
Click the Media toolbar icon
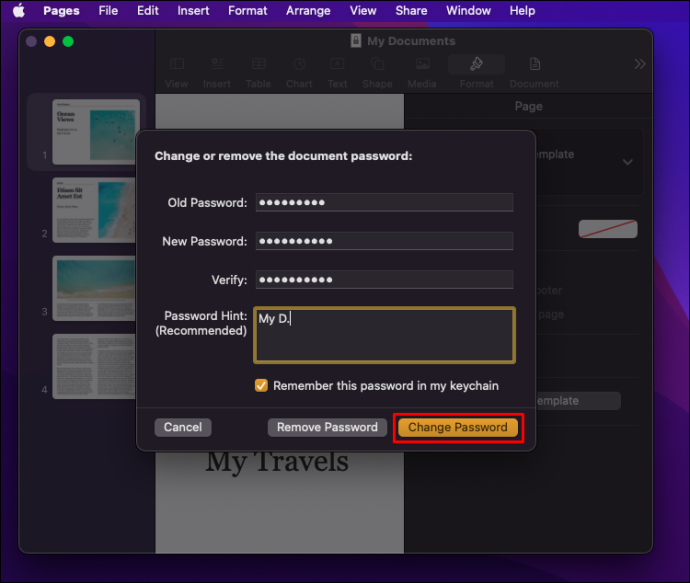[422, 64]
